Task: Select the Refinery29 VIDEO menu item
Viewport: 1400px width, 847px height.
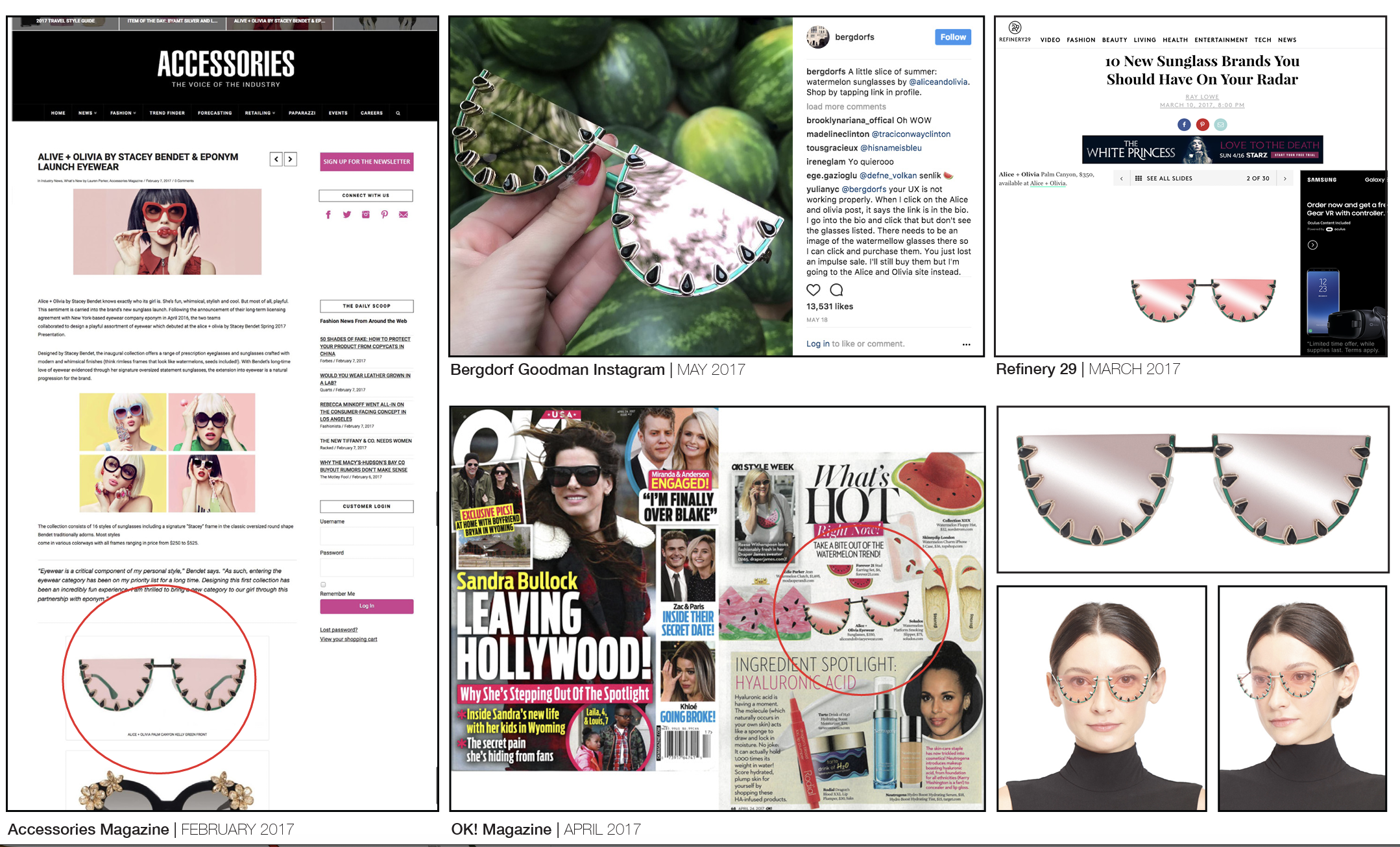Action: click(x=1050, y=40)
